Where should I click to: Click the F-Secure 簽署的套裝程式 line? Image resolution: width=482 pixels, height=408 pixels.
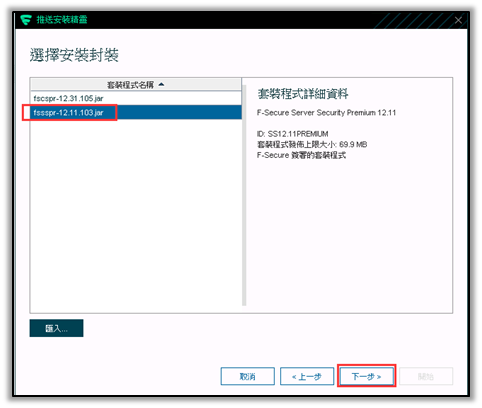(x=301, y=155)
